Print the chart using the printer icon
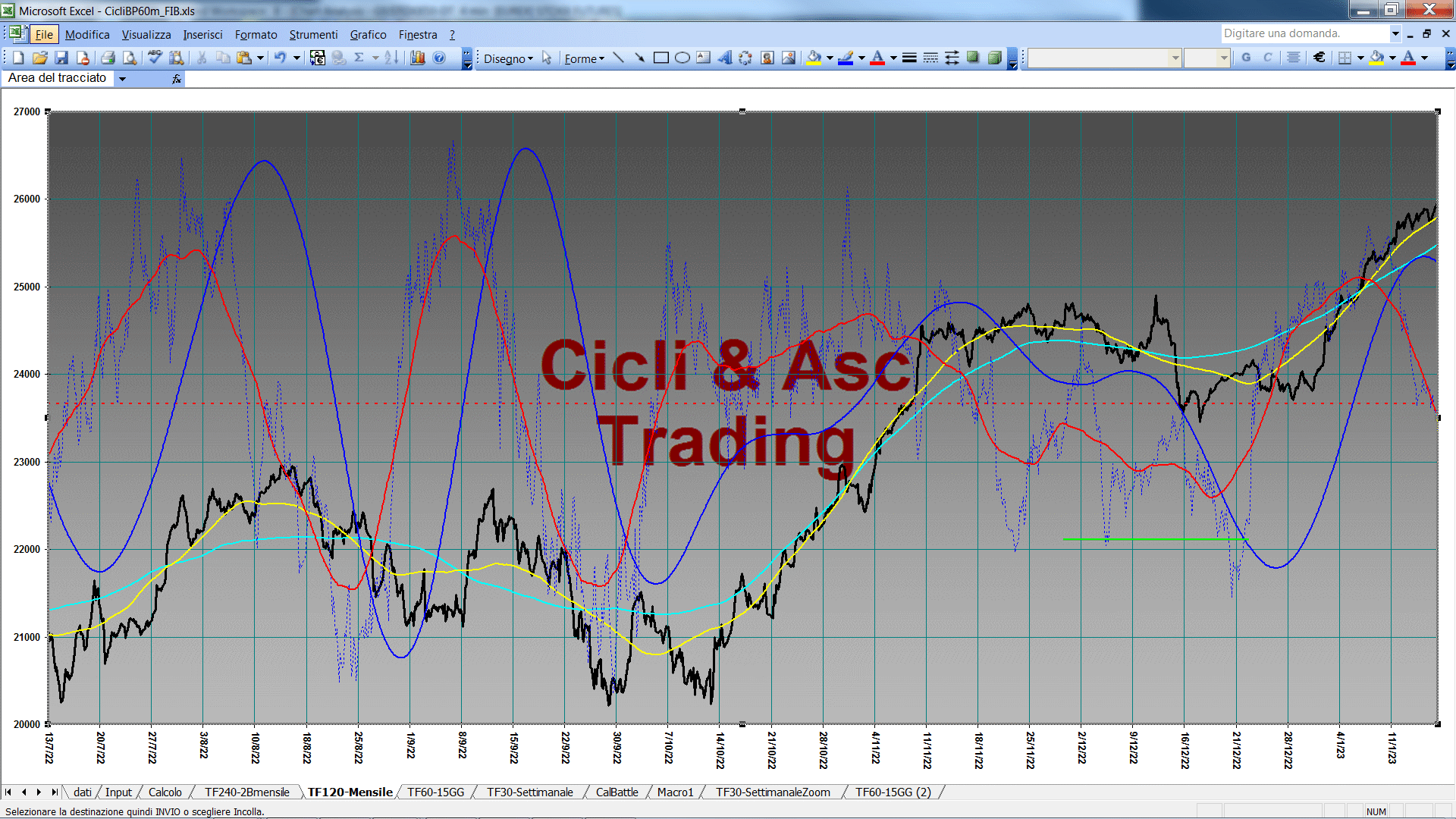Image resolution: width=1456 pixels, height=819 pixels. click(x=108, y=58)
